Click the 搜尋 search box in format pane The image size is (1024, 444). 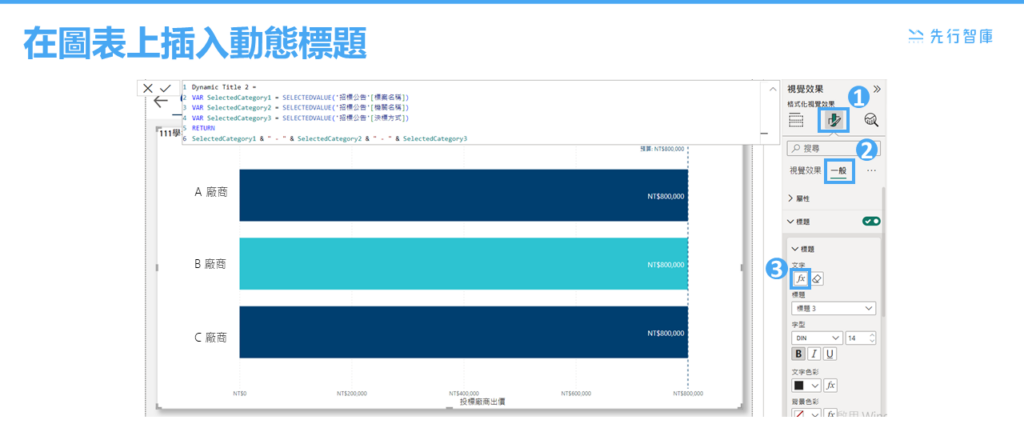click(x=833, y=149)
